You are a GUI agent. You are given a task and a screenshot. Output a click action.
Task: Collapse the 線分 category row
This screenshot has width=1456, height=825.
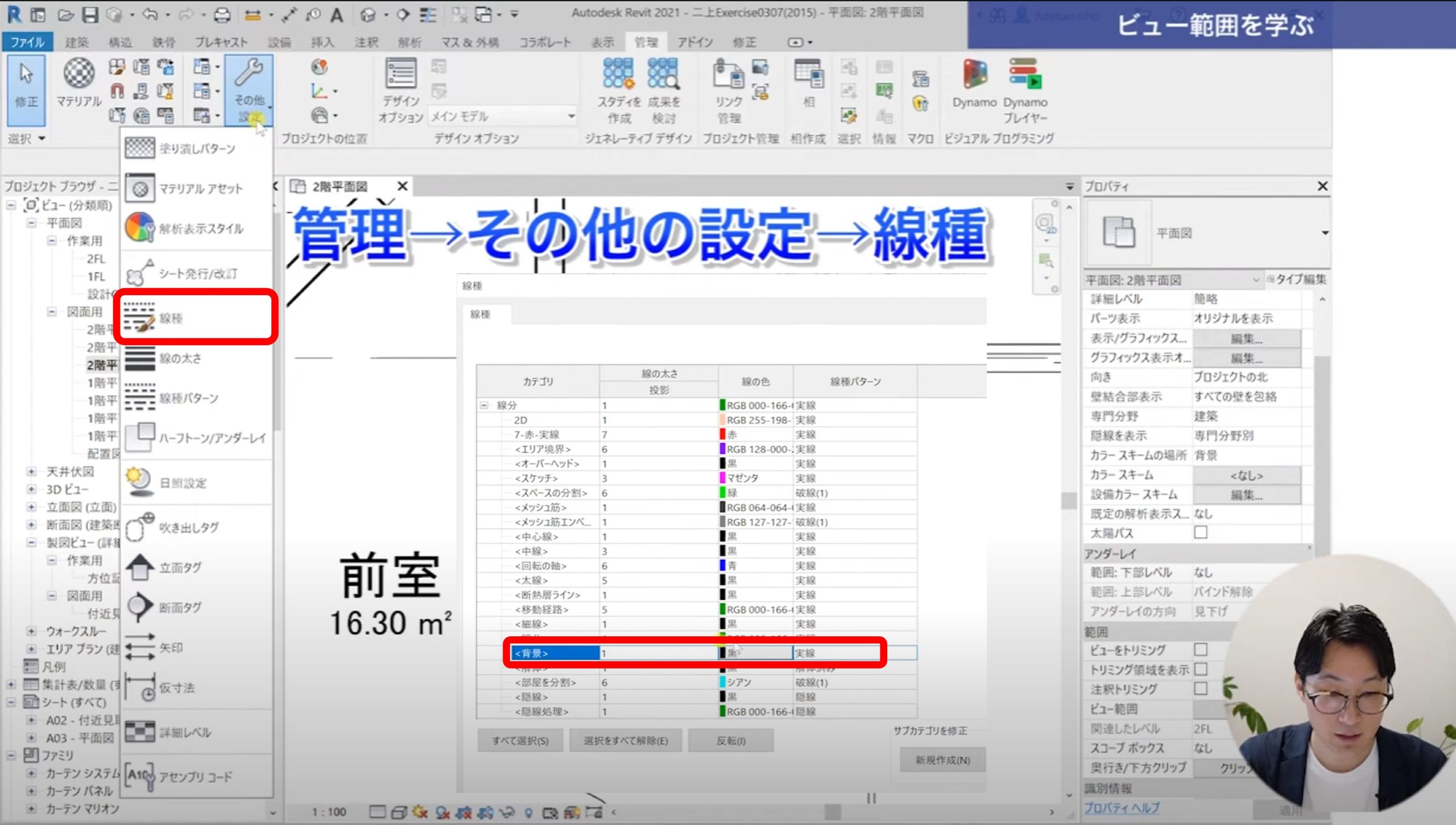[x=484, y=405]
